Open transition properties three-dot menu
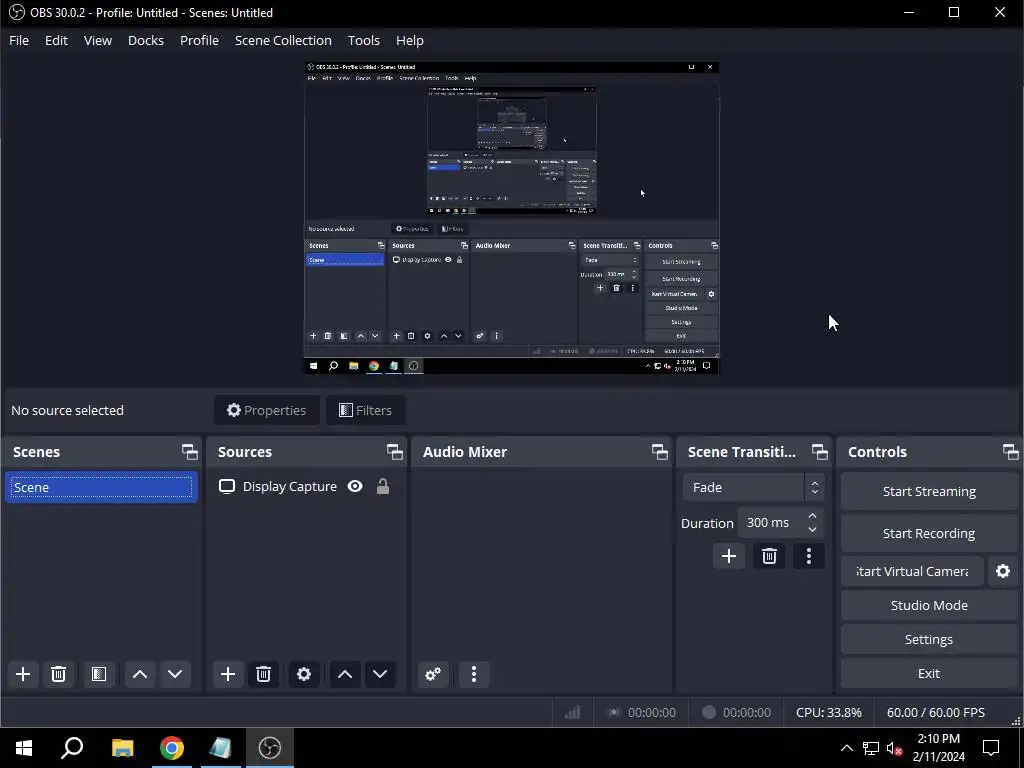Viewport: 1024px width, 768px height. 809,556
